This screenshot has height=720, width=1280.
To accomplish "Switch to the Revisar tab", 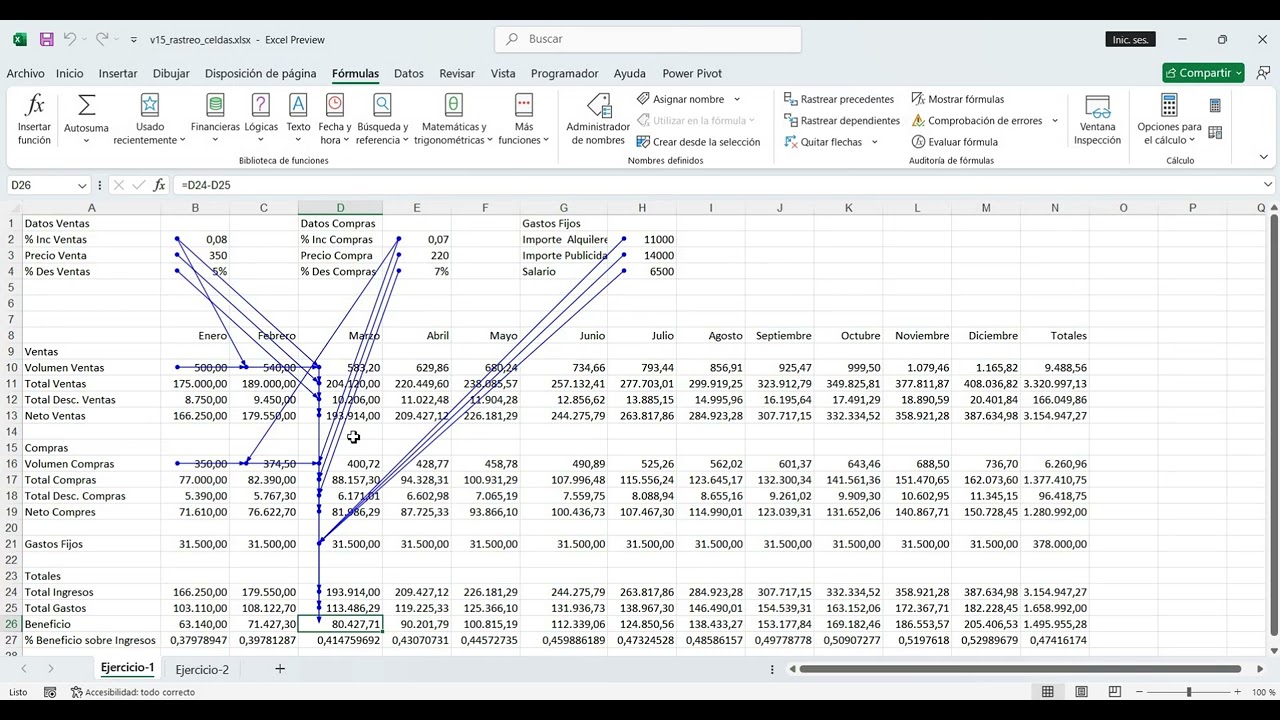I will click(457, 73).
